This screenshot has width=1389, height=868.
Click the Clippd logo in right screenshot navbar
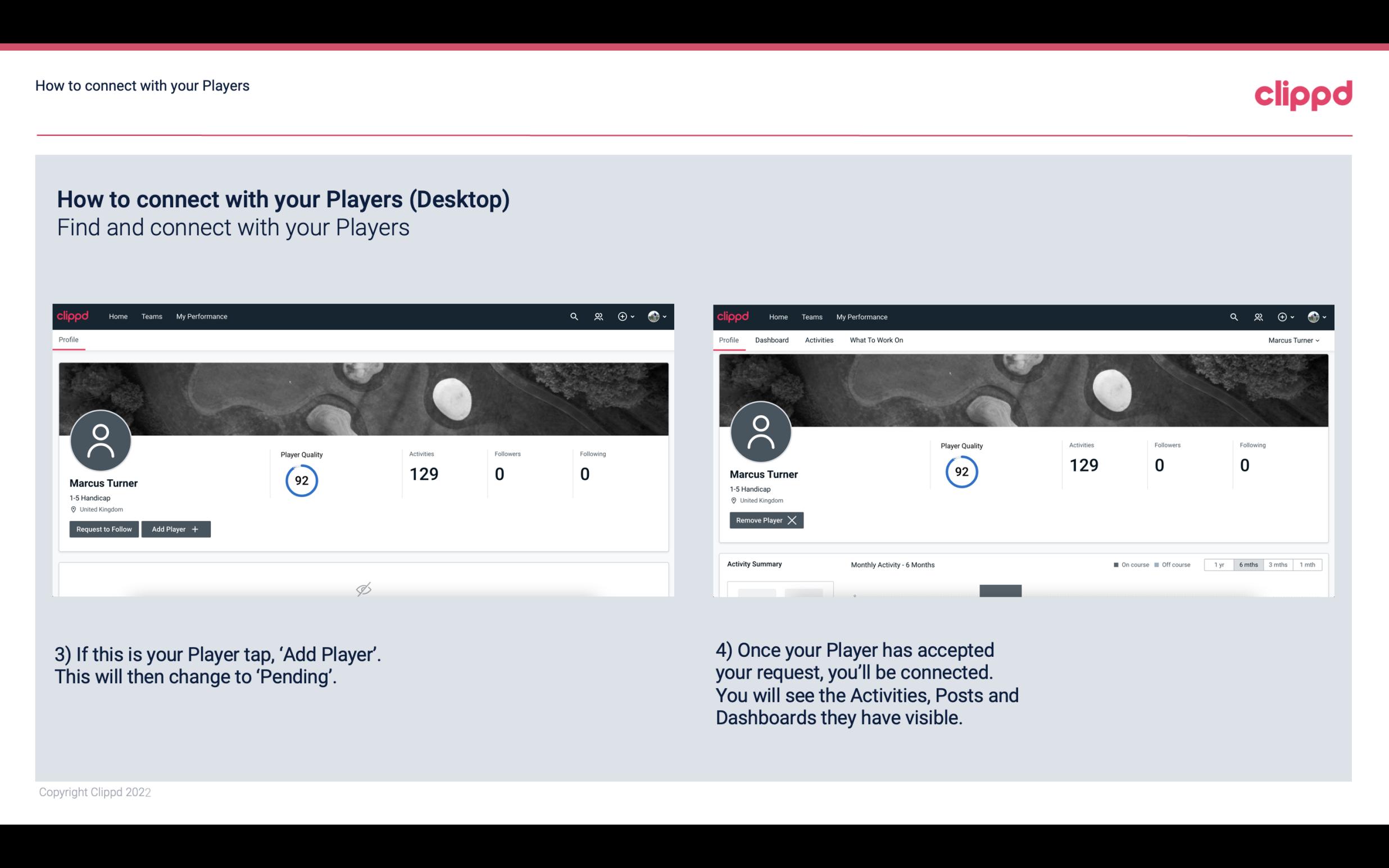coord(733,316)
